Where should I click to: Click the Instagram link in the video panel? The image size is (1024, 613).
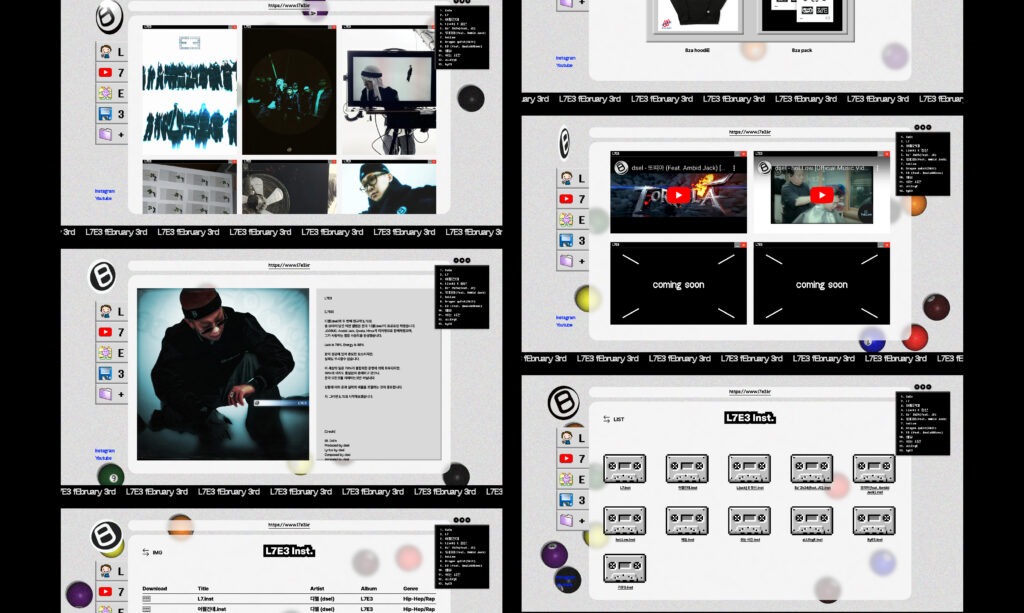point(566,317)
